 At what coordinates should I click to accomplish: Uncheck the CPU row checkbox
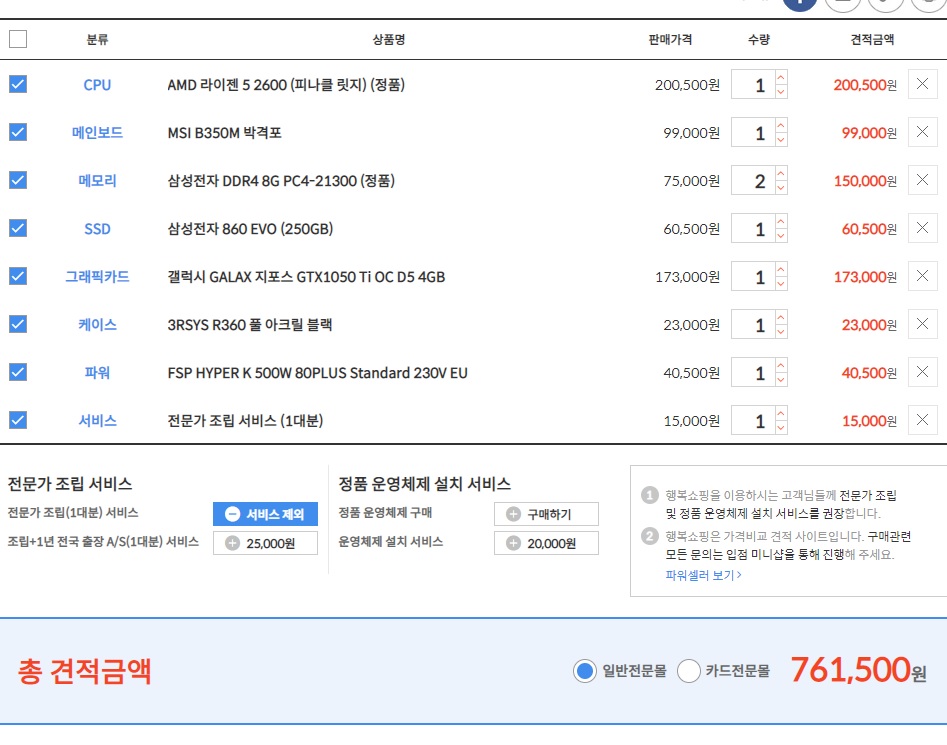pos(18,84)
